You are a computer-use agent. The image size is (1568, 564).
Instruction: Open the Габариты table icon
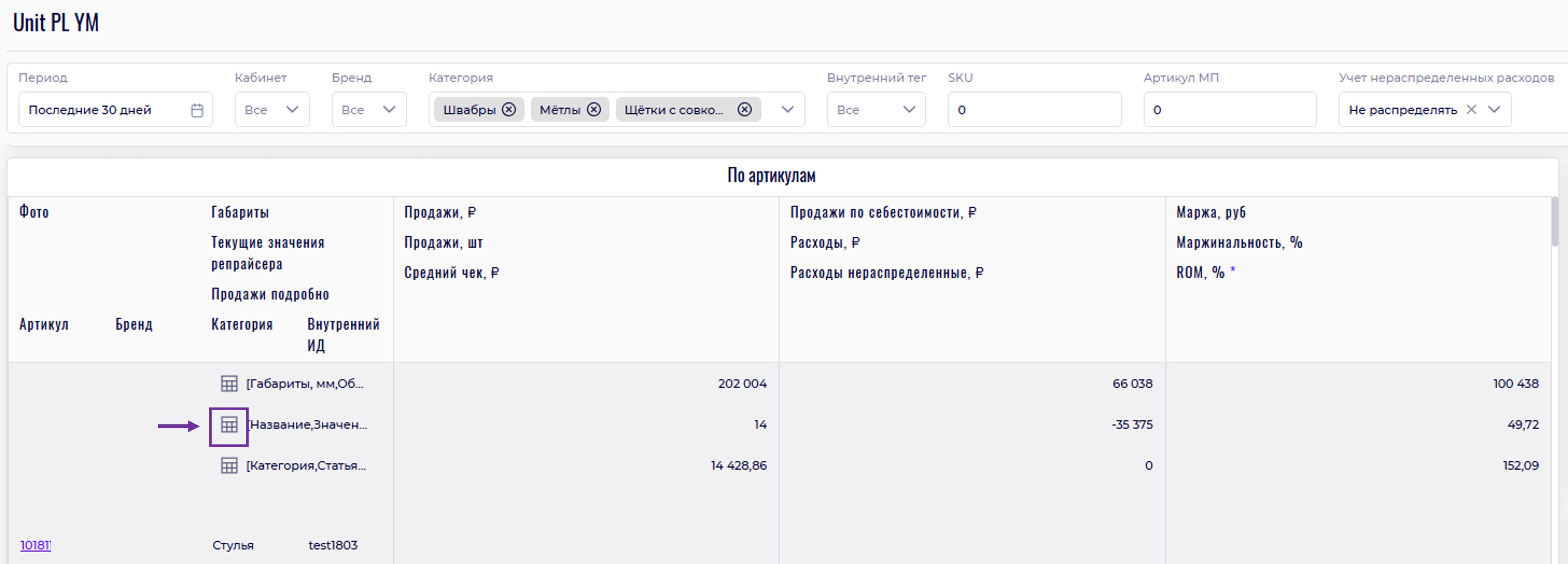(x=229, y=383)
